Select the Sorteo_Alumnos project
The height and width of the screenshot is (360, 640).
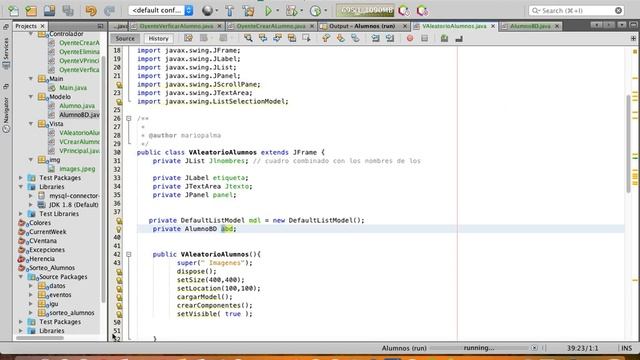click(51, 268)
